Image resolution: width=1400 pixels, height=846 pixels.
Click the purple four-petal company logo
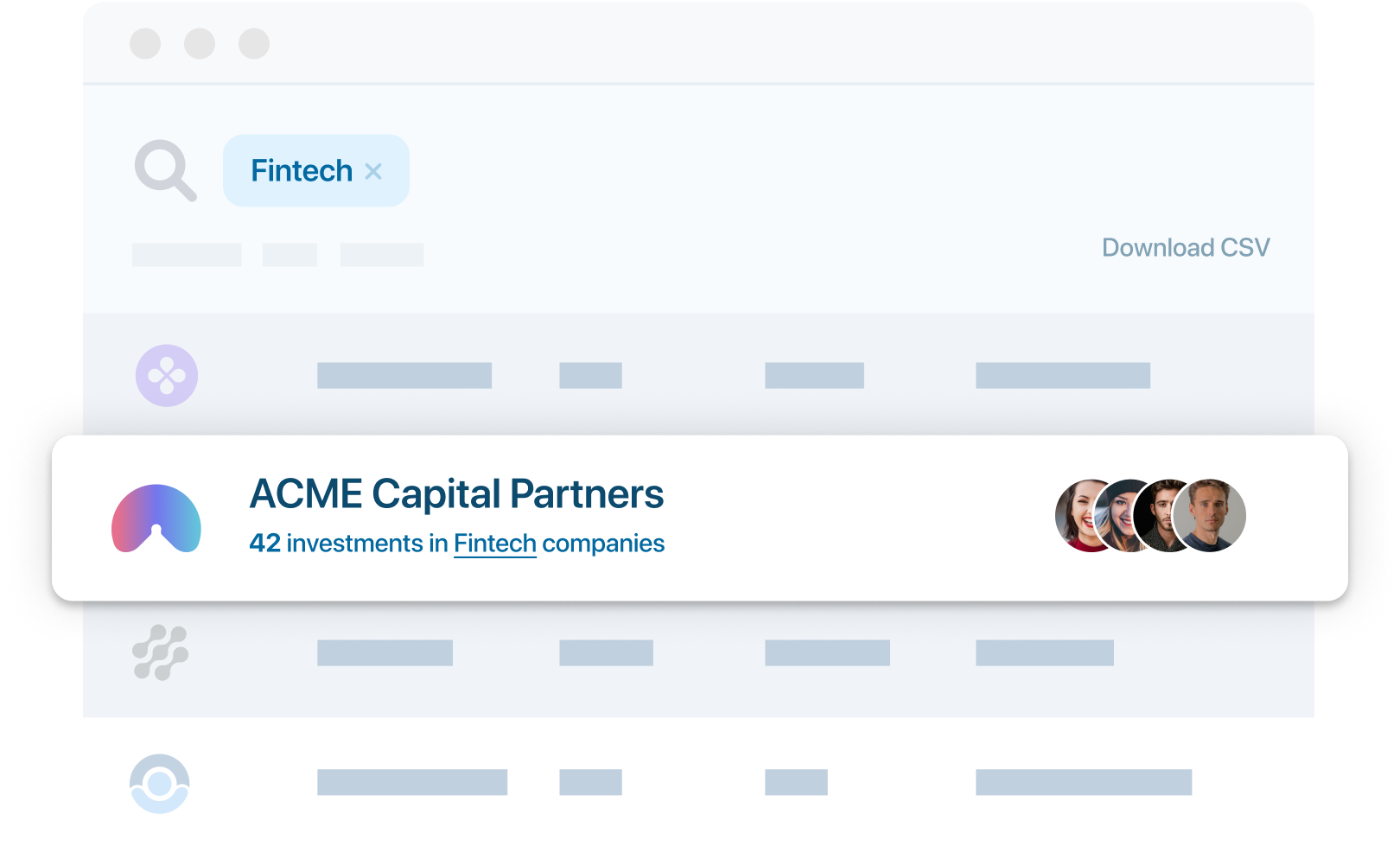[167, 376]
